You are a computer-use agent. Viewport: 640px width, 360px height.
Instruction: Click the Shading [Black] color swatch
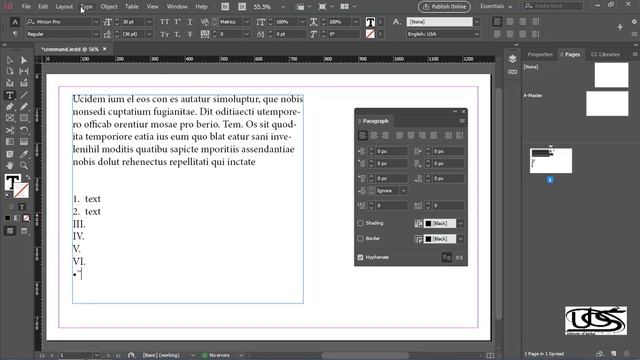coord(440,224)
